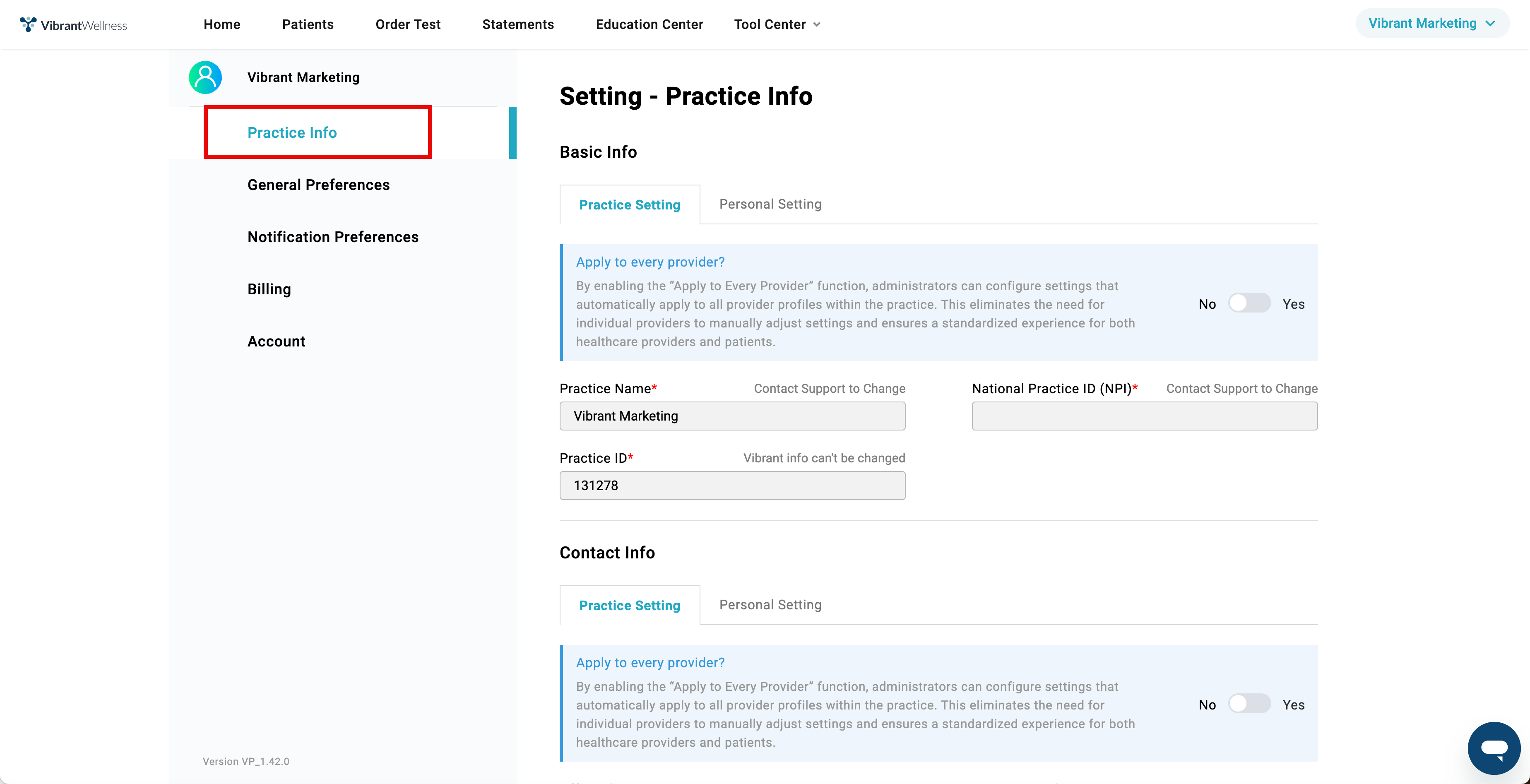Switch to Personal Setting tab under Basic Info
The height and width of the screenshot is (784, 1530).
click(x=770, y=204)
